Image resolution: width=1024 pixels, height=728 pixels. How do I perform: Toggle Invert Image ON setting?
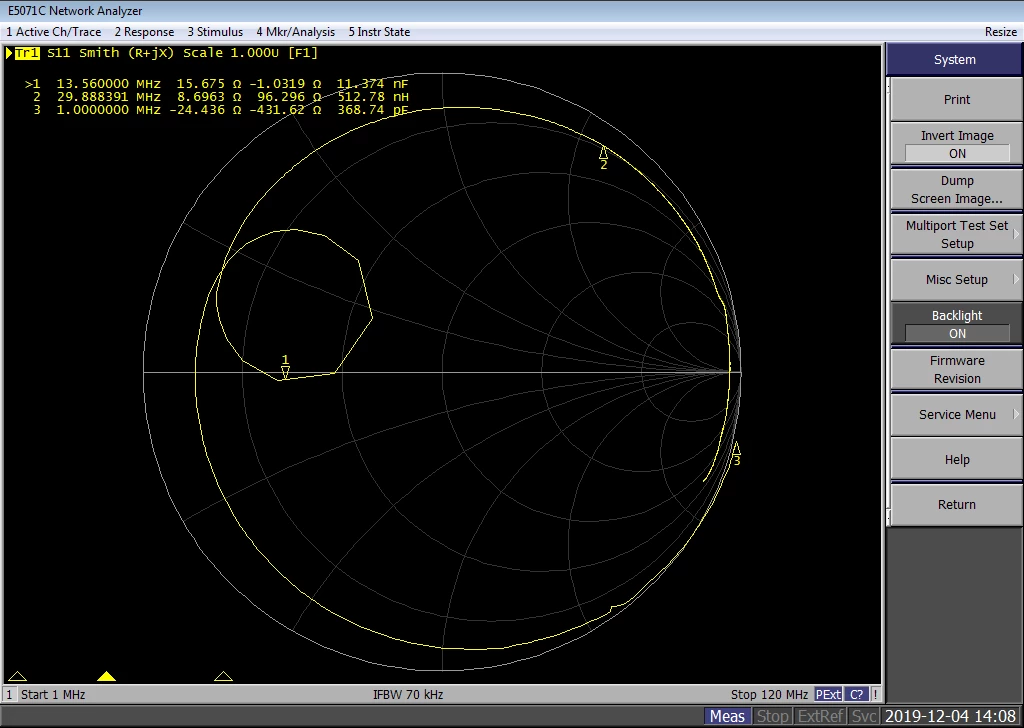point(957,144)
